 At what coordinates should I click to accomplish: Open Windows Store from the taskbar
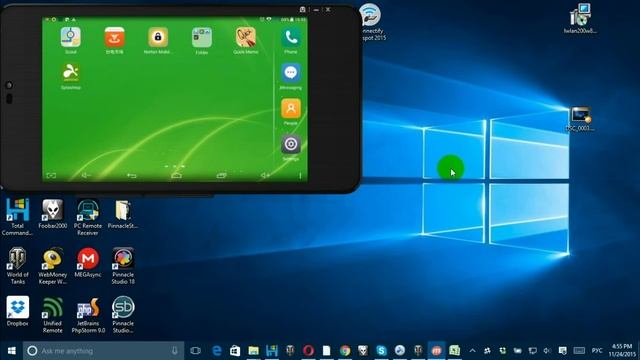pos(235,351)
